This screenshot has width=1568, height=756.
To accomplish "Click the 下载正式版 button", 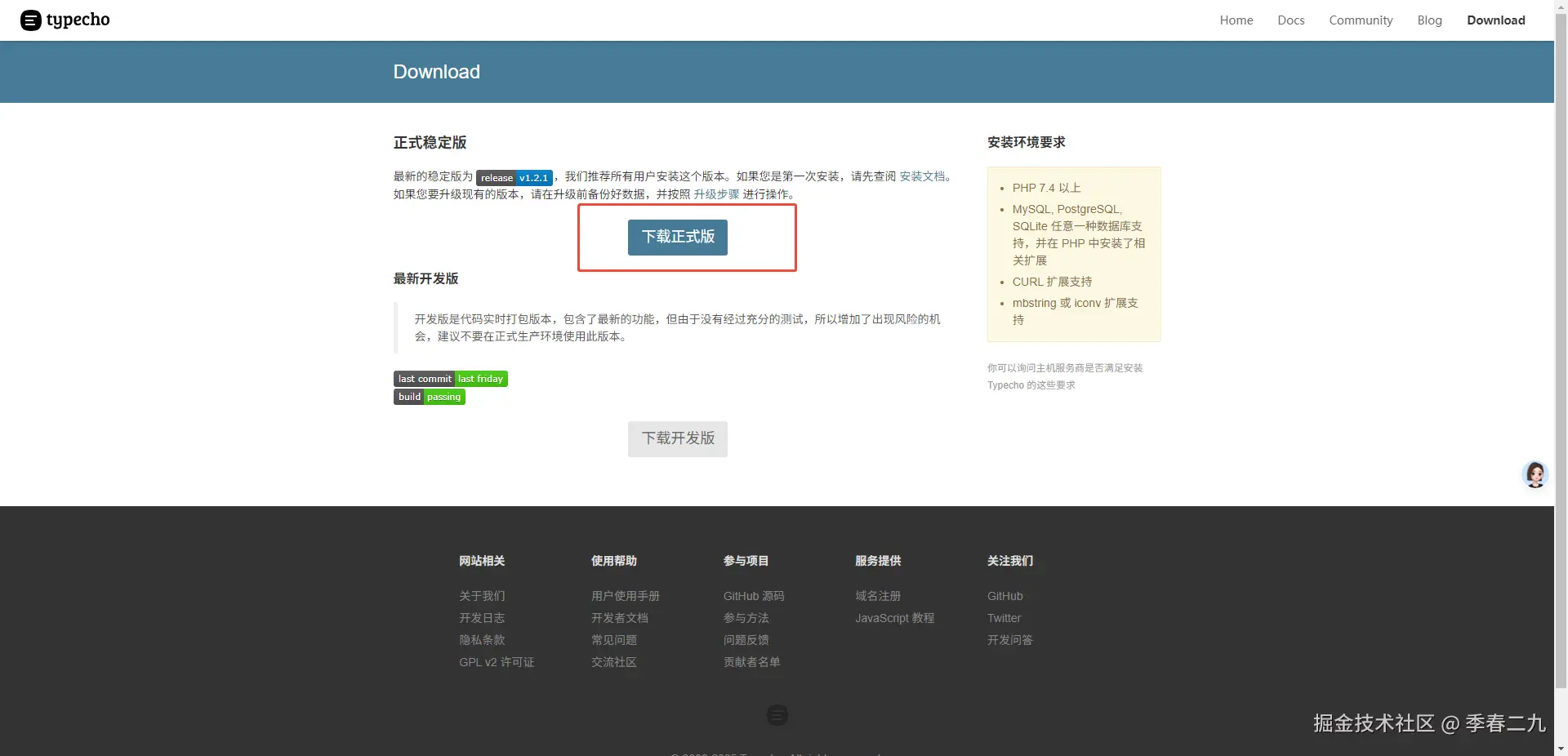I will (x=678, y=237).
